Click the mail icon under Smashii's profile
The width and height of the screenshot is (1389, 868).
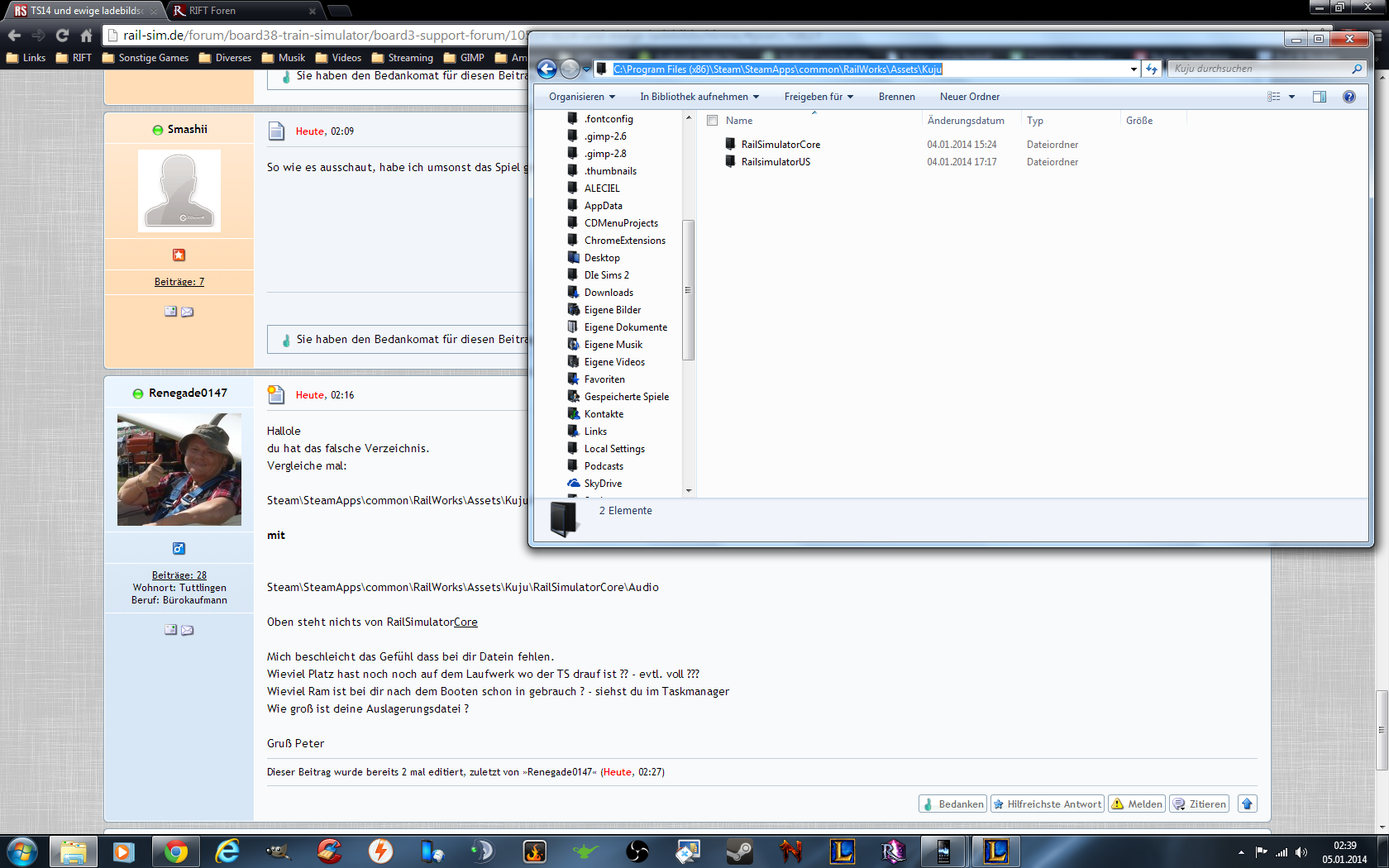(188, 312)
